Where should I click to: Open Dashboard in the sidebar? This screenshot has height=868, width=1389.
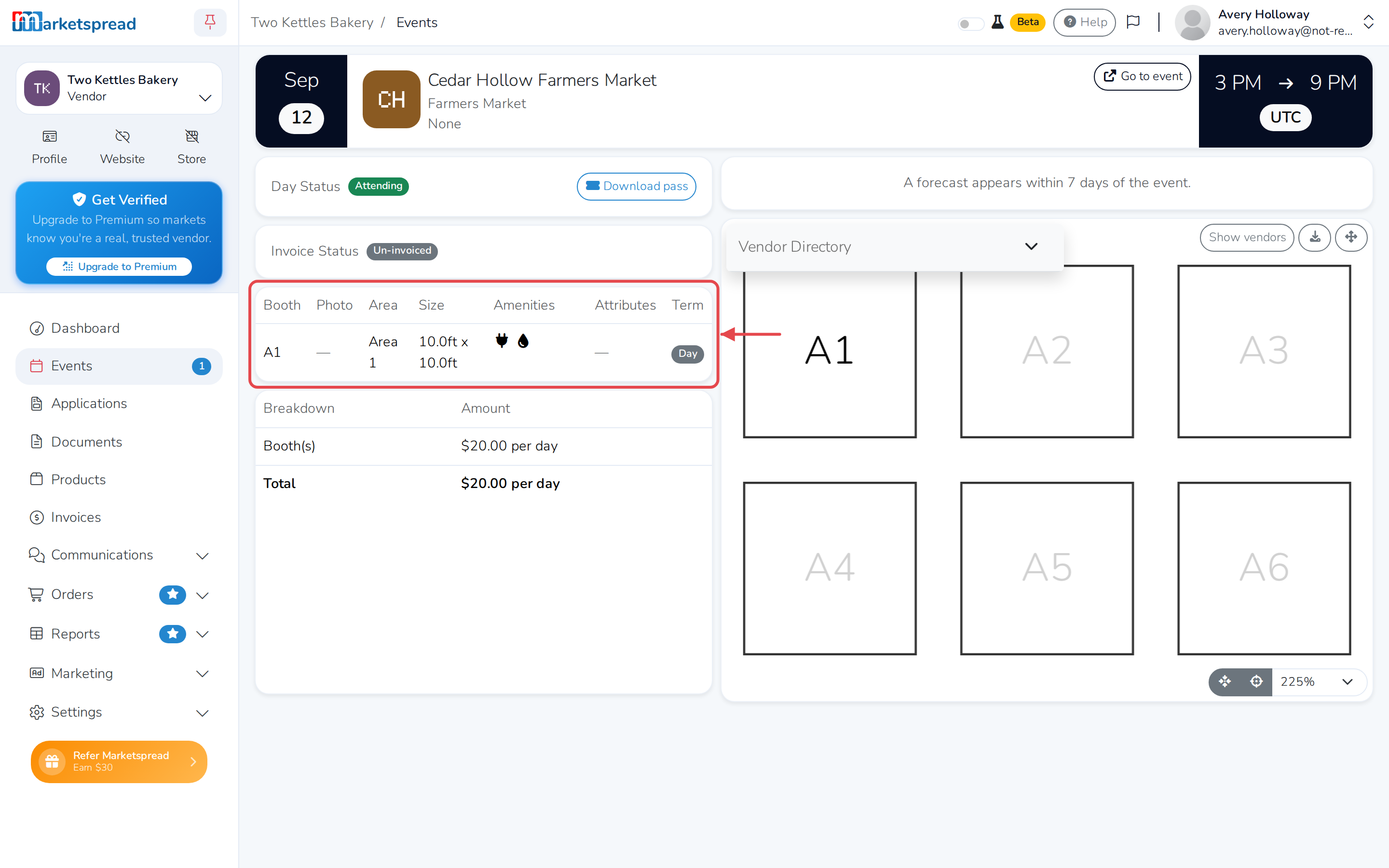[x=119, y=328]
